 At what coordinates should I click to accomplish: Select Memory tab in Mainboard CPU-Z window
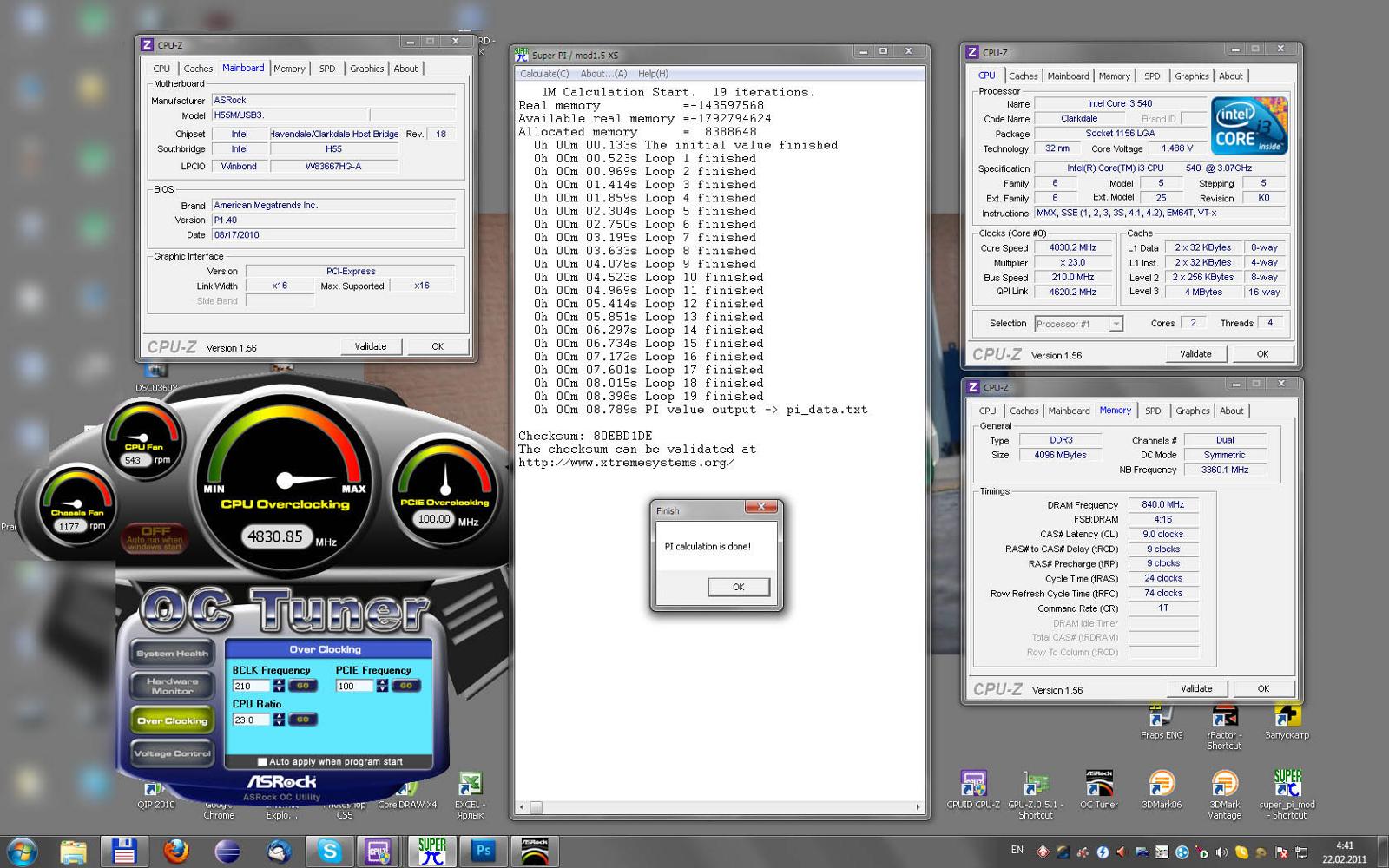coord(289,69)
